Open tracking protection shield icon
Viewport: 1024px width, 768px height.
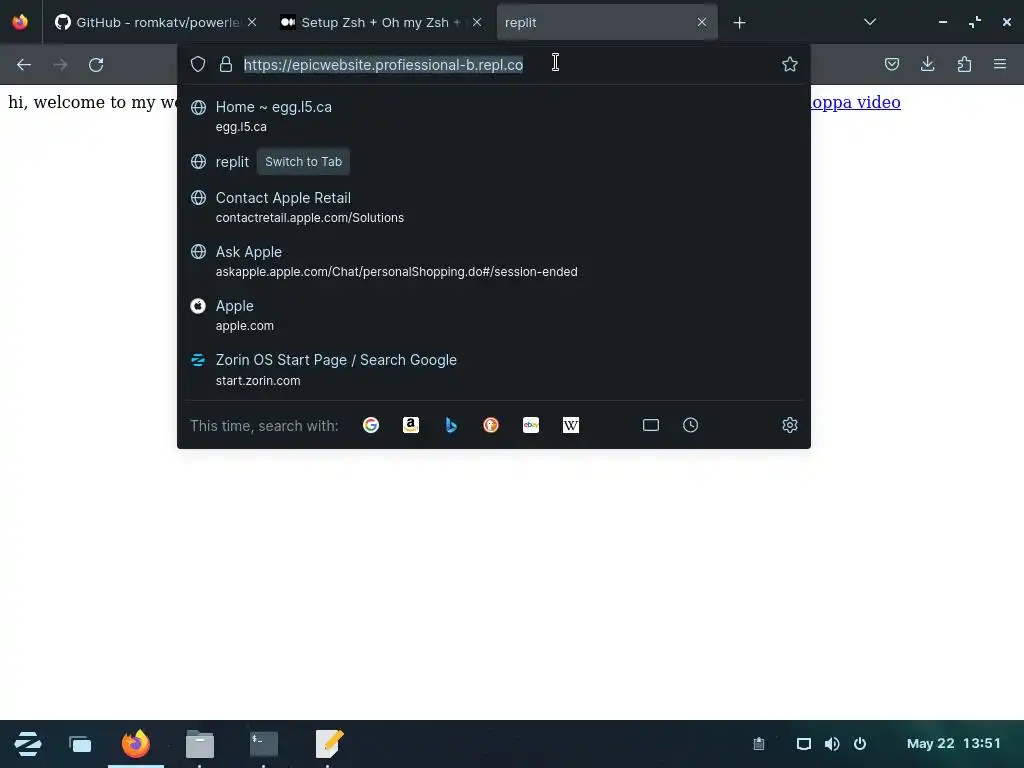point(198,64)
